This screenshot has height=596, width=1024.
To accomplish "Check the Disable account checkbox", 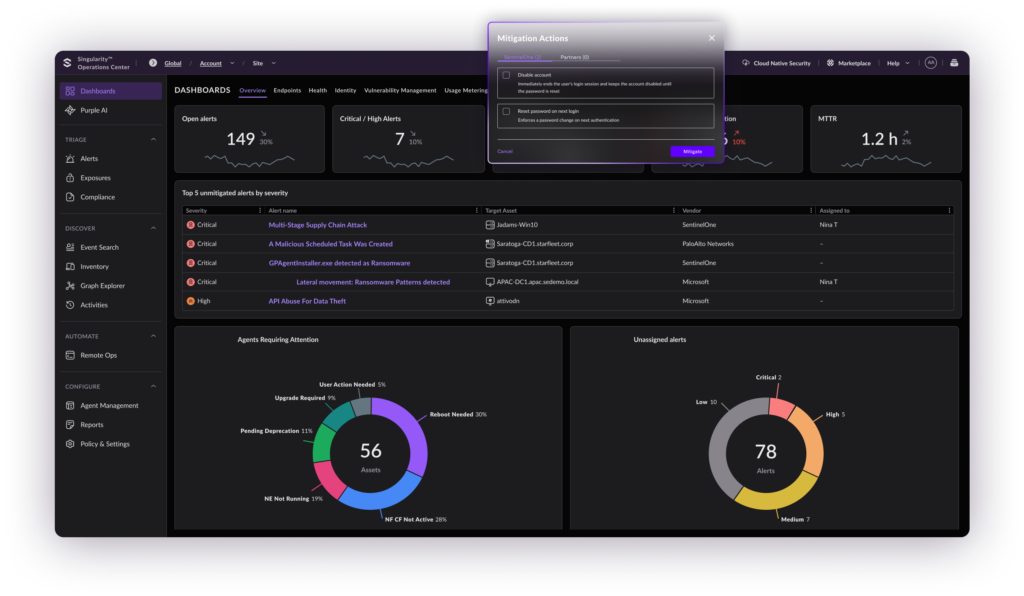I will tap(507, 75).
